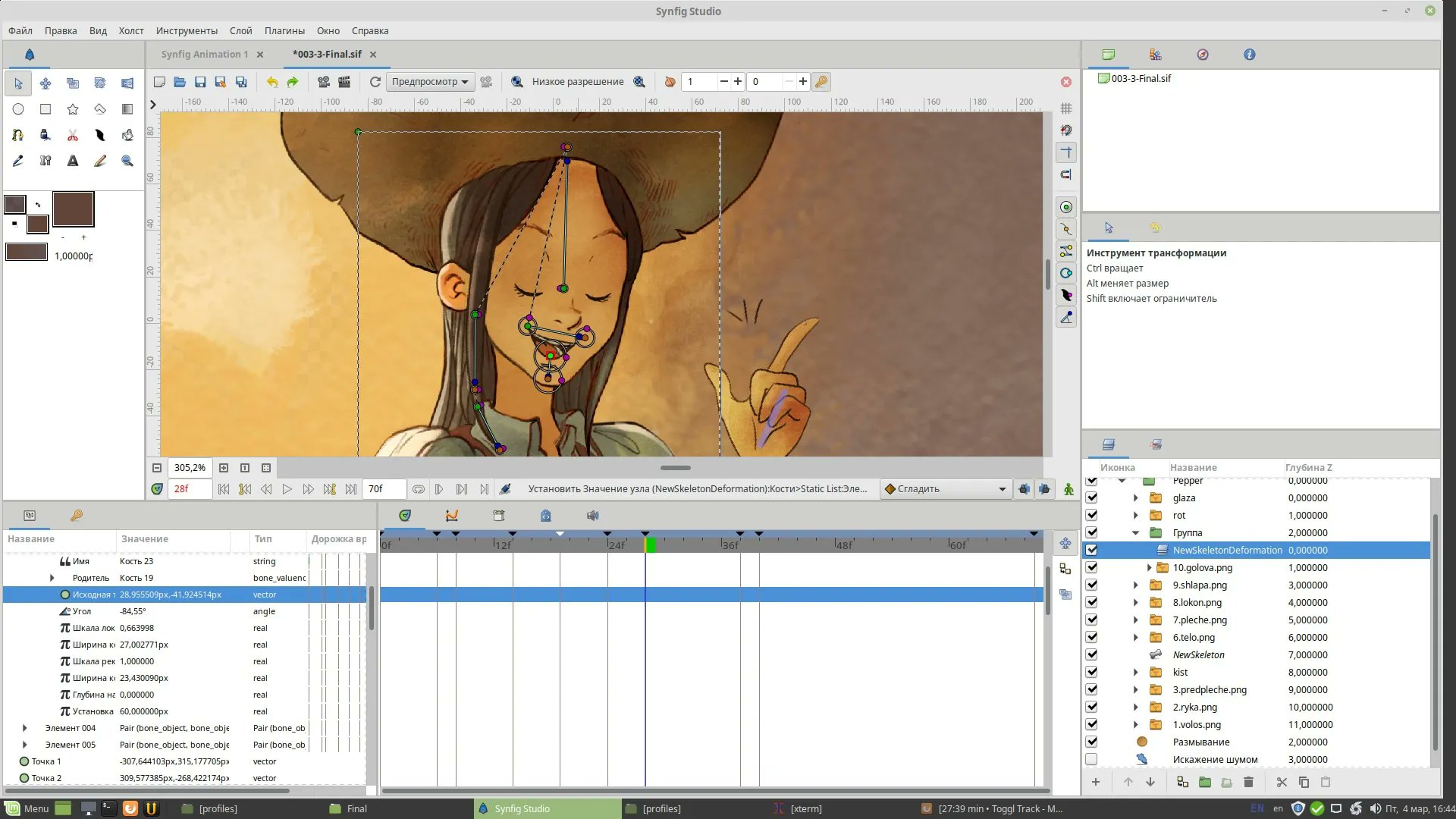Expand the 1.volos.png layer
The image size is (1456, 819).
pos(1135,725)
